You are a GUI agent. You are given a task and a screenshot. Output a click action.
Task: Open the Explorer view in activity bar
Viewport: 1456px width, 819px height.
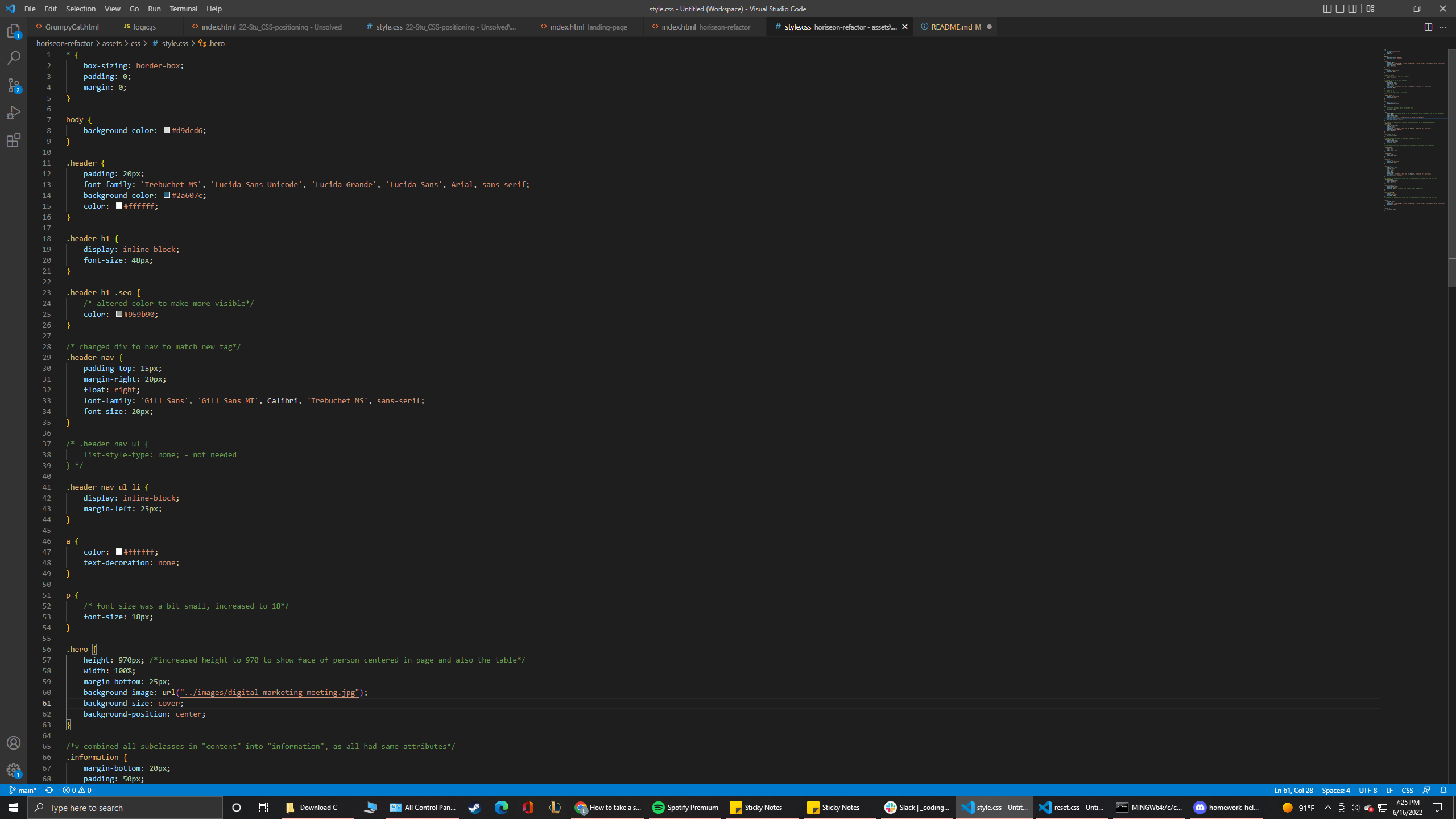[14, 31]
